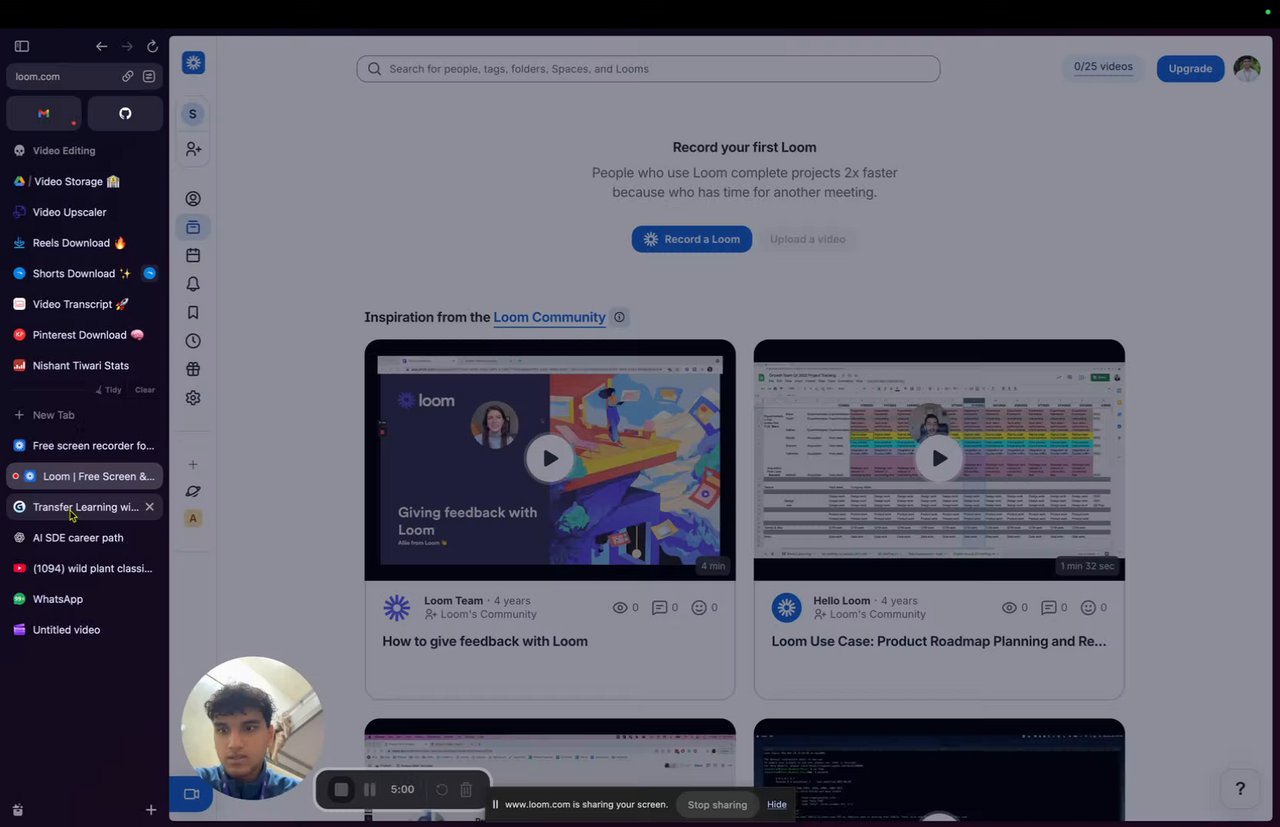Click info icon beside Loom Community
This screenshot has width=1280, height=827.
619,317
